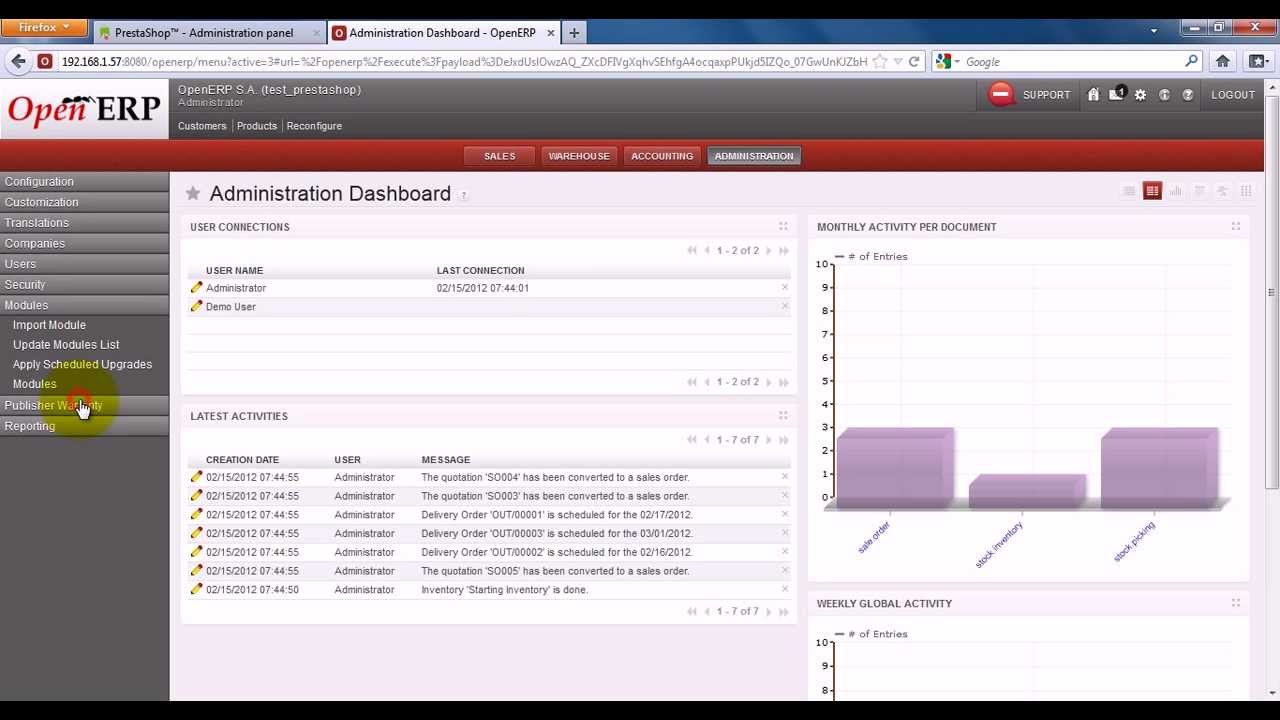1280x720 pixels.
Task: Open the requests inbox icon with badge 1
Action: click(1117, 95)
